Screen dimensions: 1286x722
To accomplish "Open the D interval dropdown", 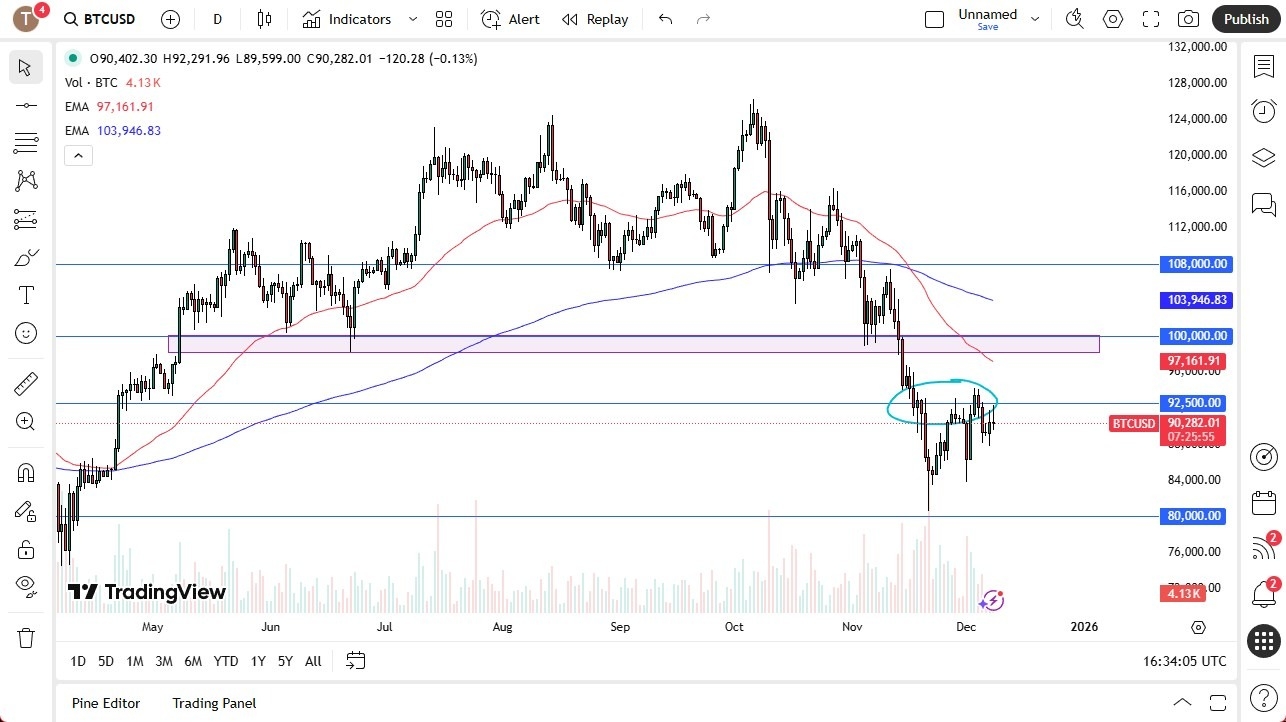I will coord(217,19).
